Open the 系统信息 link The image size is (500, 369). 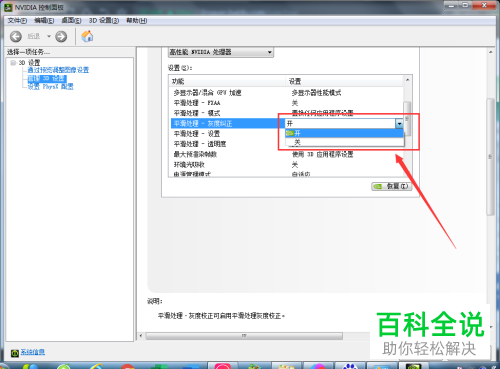33,352
